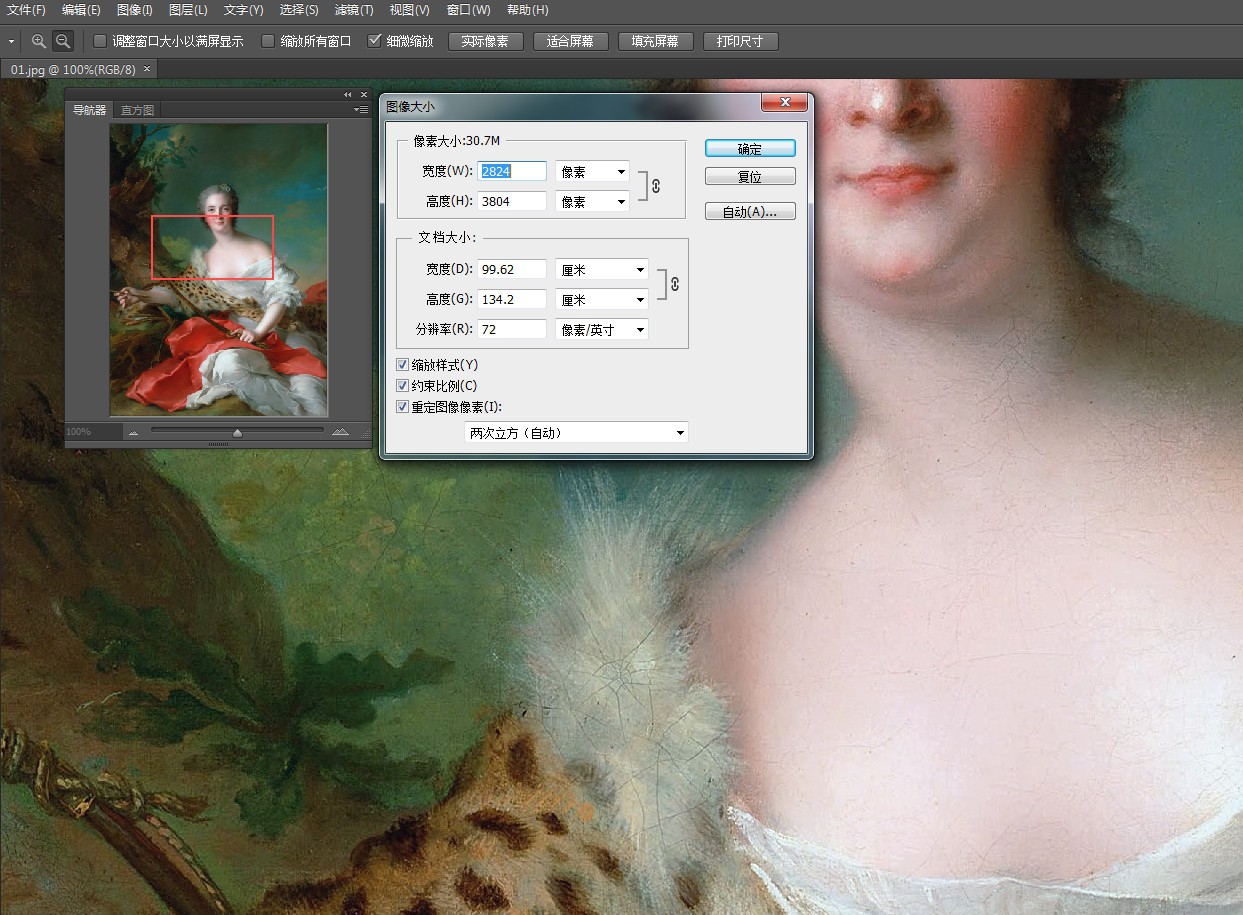Click the 填充屏幕 button
This screenshot has width=1243, height=915.
click(656, 41)
